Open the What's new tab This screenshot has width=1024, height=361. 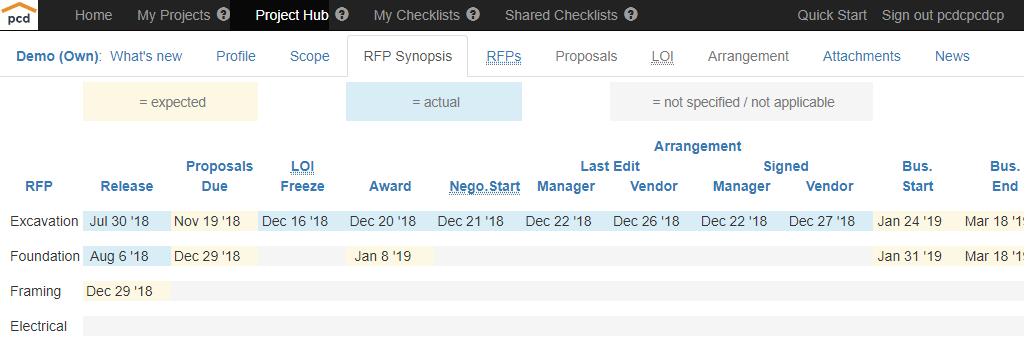pyautogui.click(x=146, y=56)
